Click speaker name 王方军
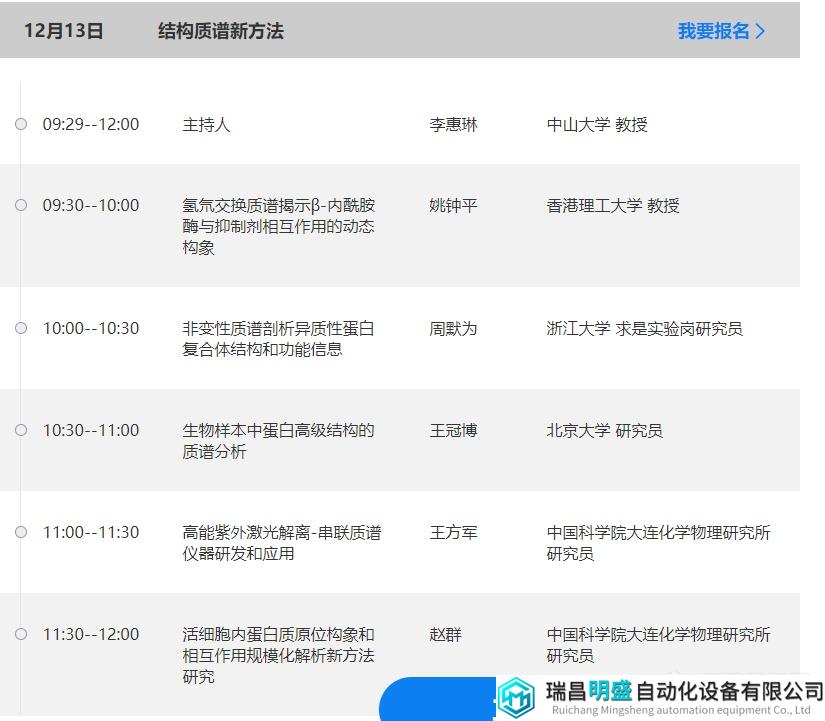This screenshot has width=825, height=721. (x=453, y=532)
